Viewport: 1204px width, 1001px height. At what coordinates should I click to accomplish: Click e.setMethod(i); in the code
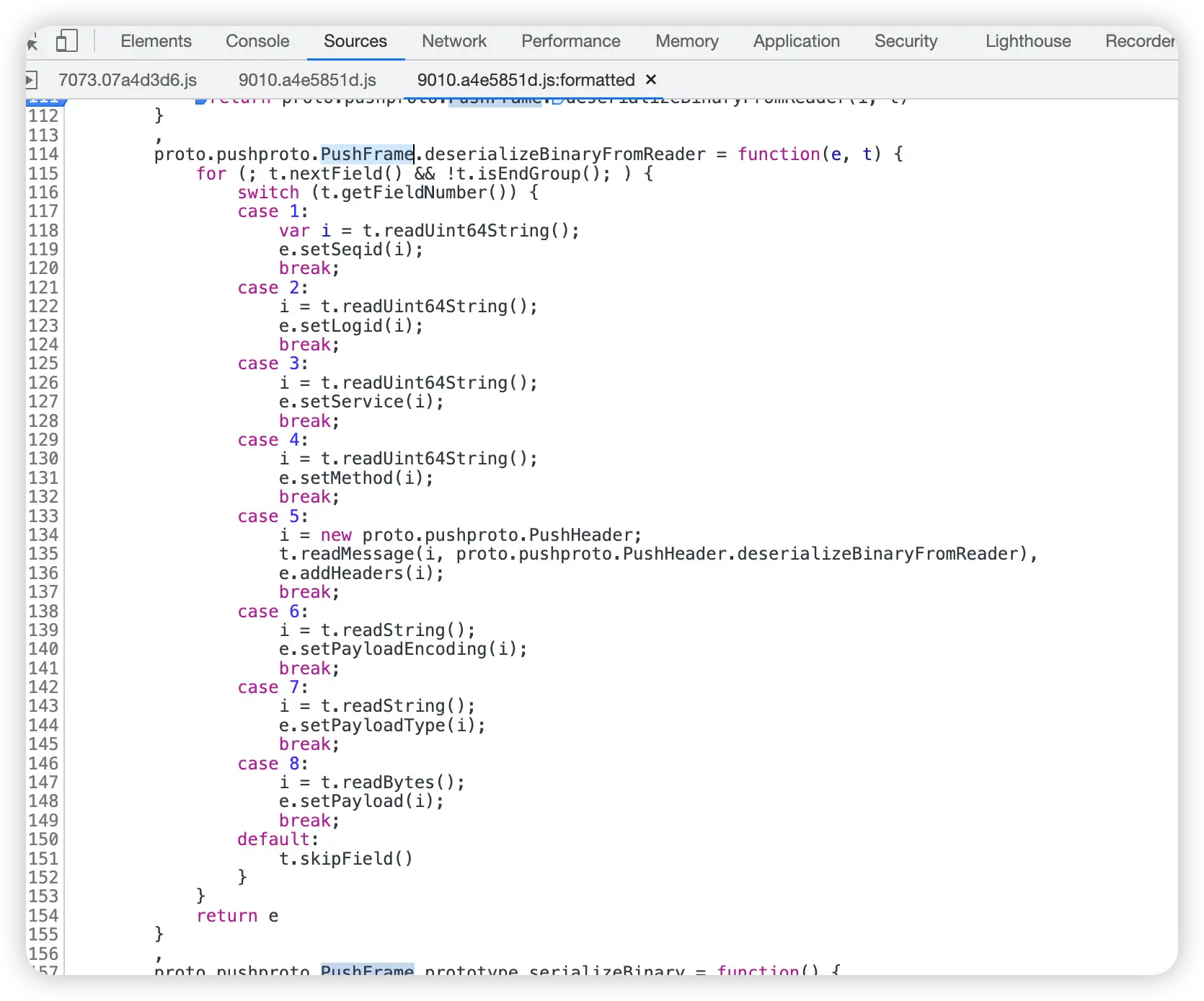(356, 478)
